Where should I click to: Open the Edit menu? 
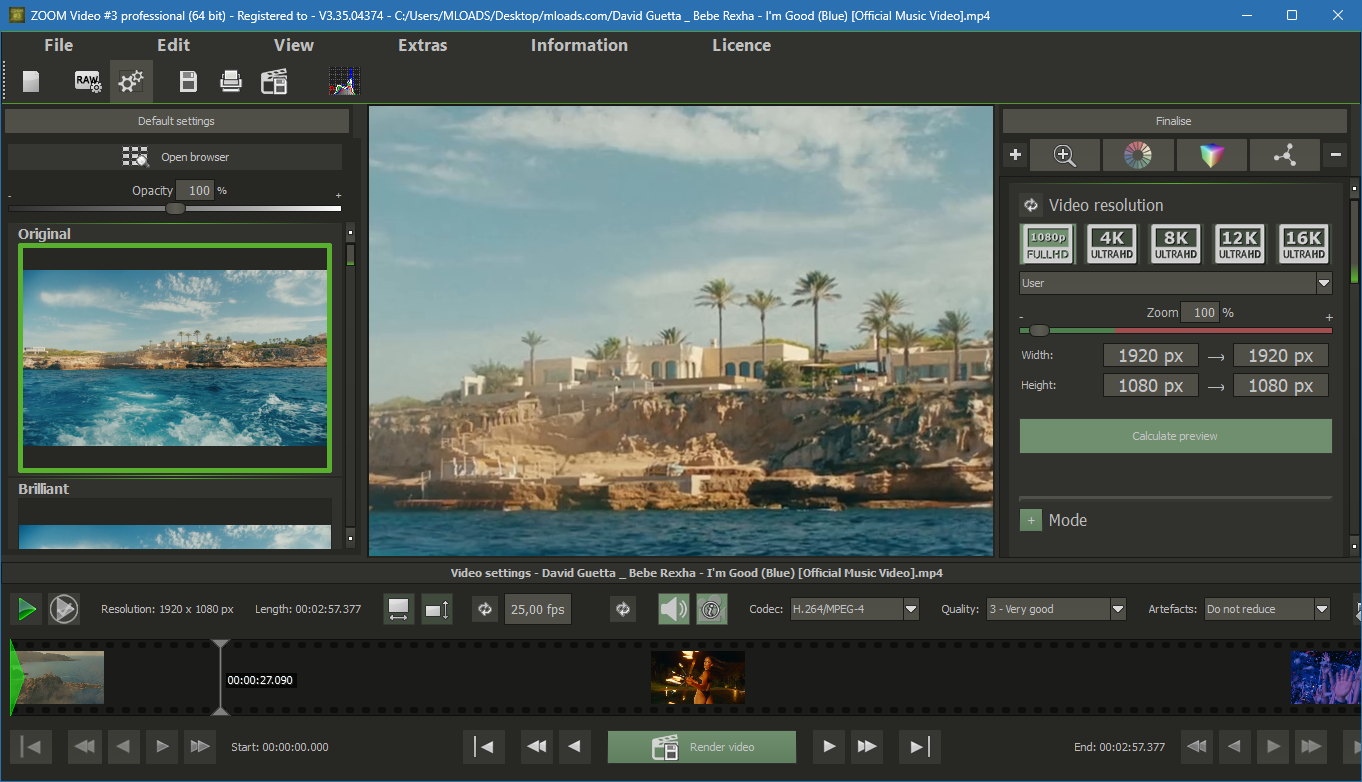174,45
